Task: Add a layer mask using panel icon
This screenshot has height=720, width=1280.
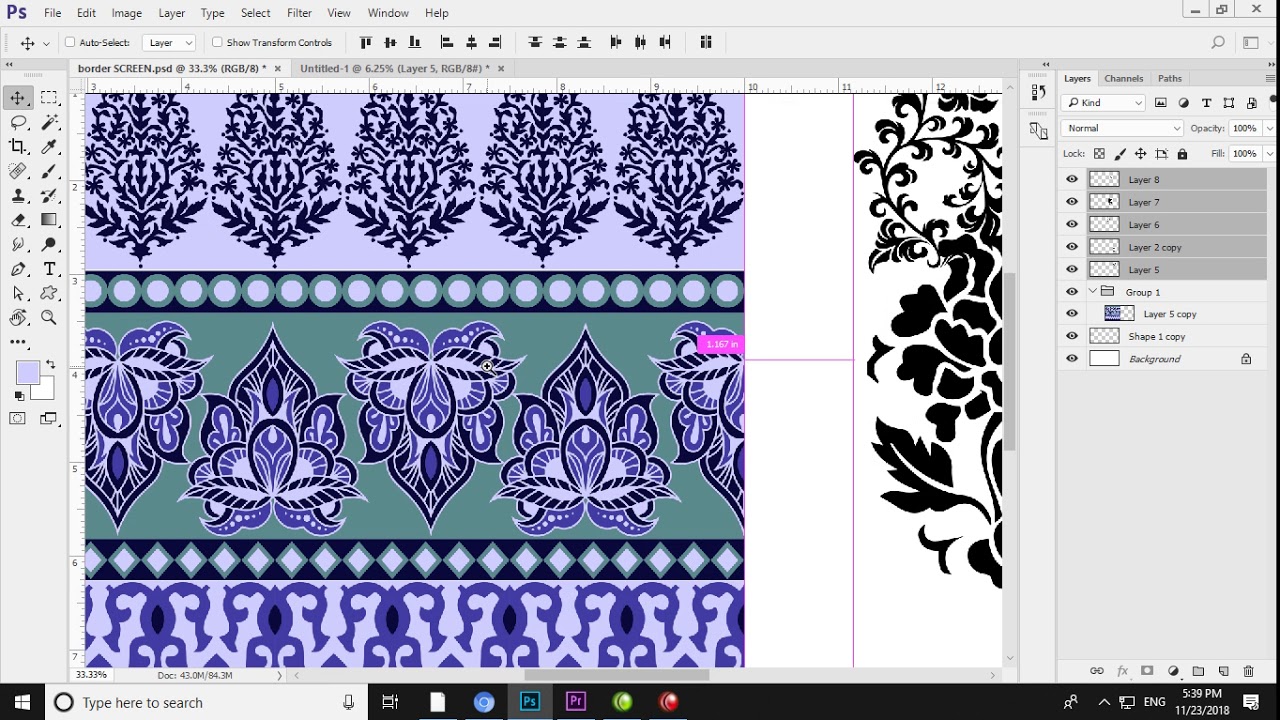Action: click(1147, 671)
